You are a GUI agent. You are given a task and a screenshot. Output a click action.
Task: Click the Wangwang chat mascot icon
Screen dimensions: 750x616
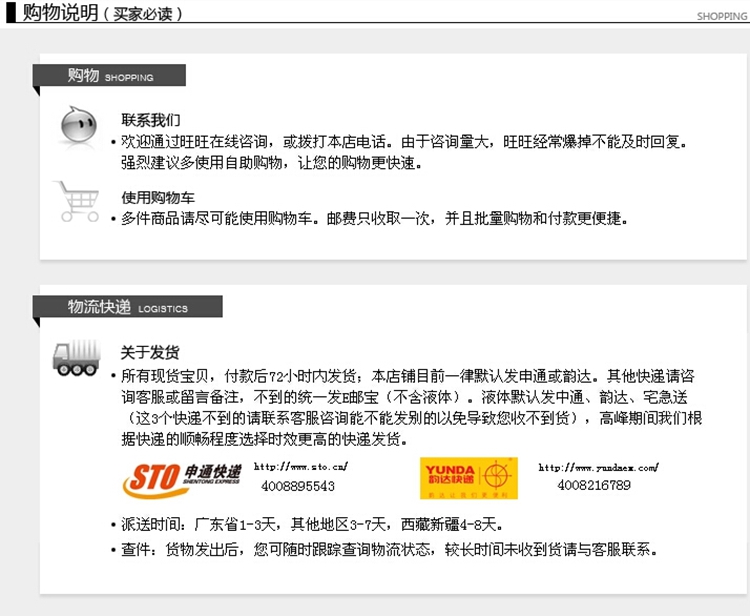[x=78, y=125]
